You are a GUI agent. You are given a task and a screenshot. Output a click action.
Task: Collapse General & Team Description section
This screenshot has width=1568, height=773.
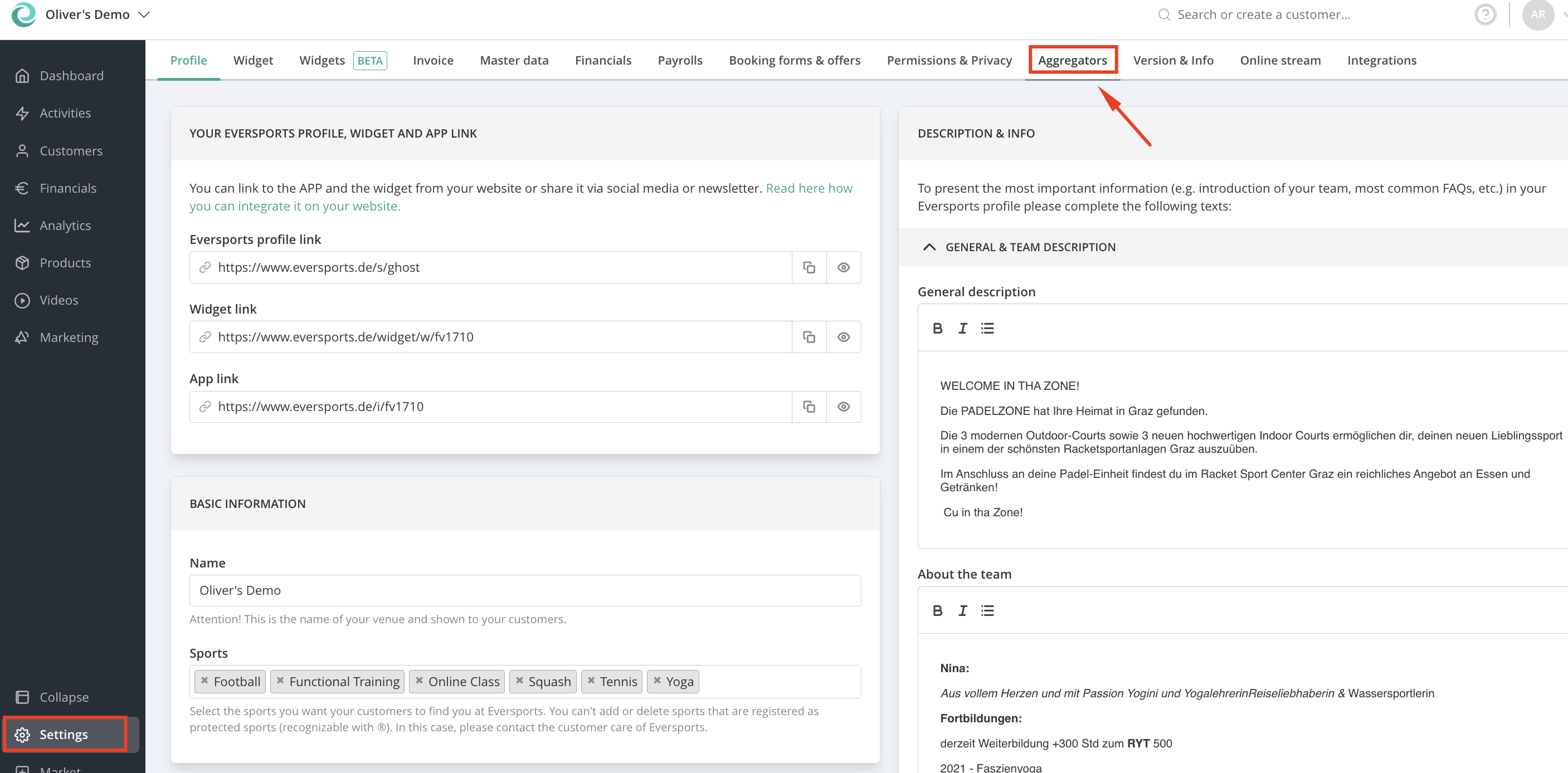[x=929, y=247]
